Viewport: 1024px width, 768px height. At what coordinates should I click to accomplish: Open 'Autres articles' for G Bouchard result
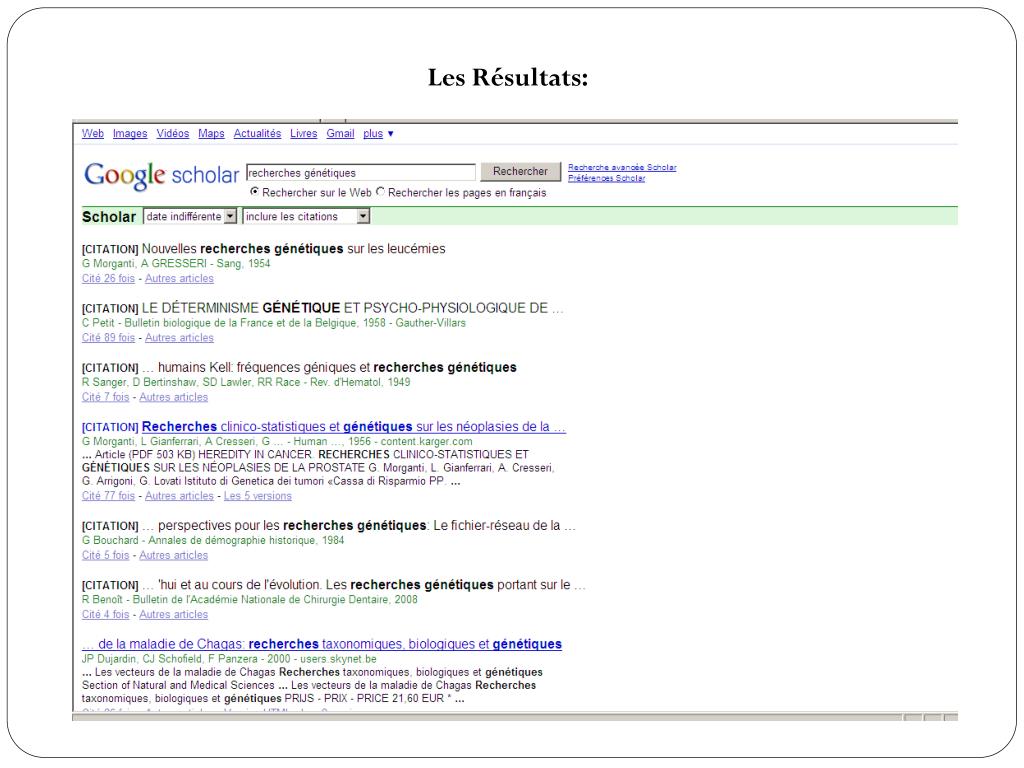173,555
